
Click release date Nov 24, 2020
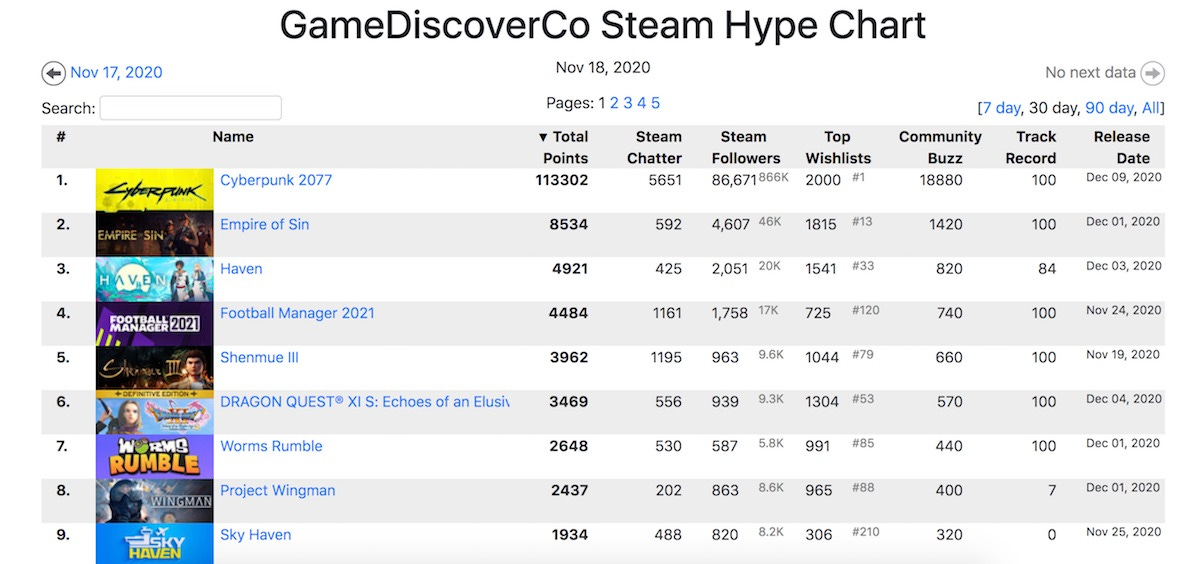1124,310
